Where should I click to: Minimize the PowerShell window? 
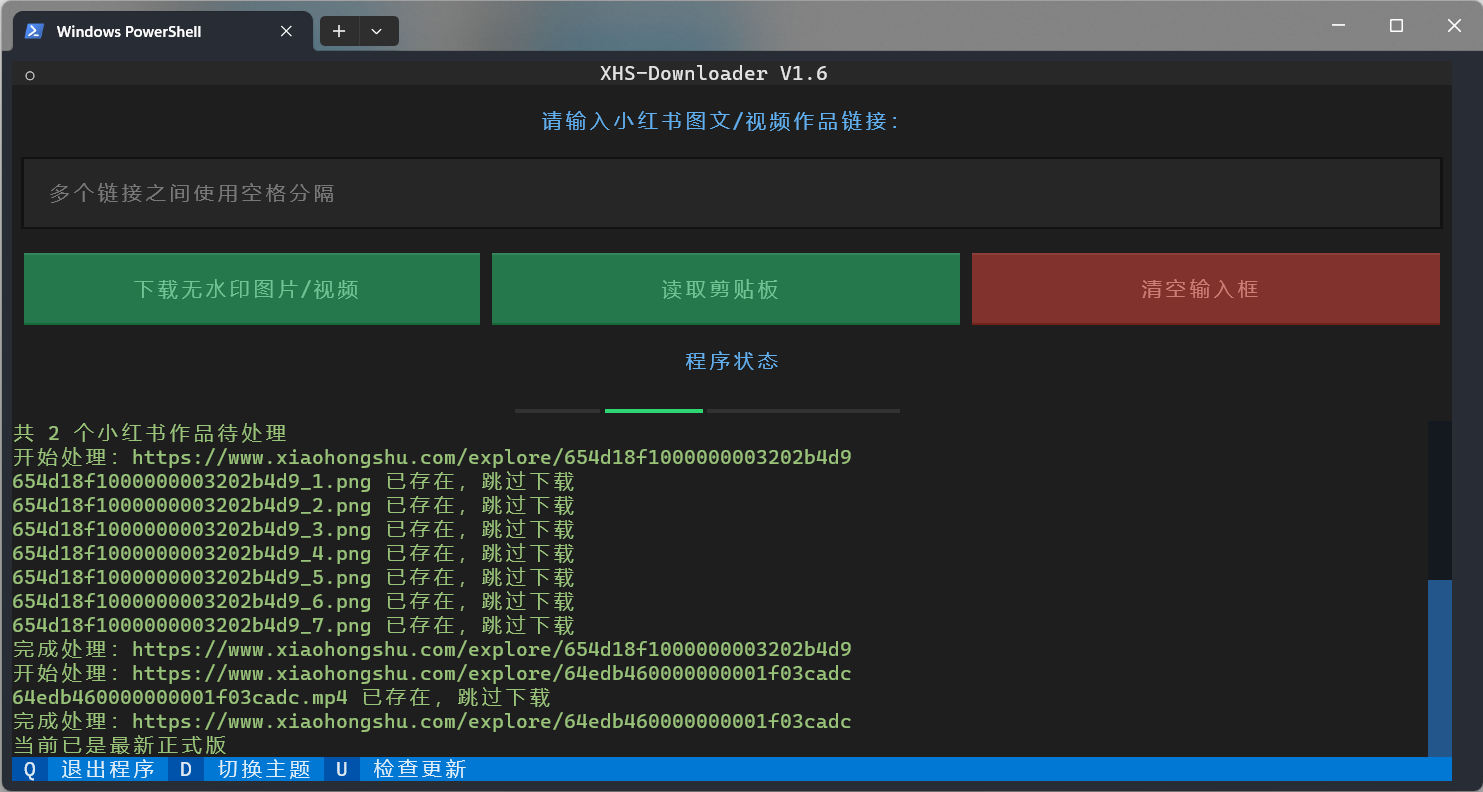click(1339, 26)
